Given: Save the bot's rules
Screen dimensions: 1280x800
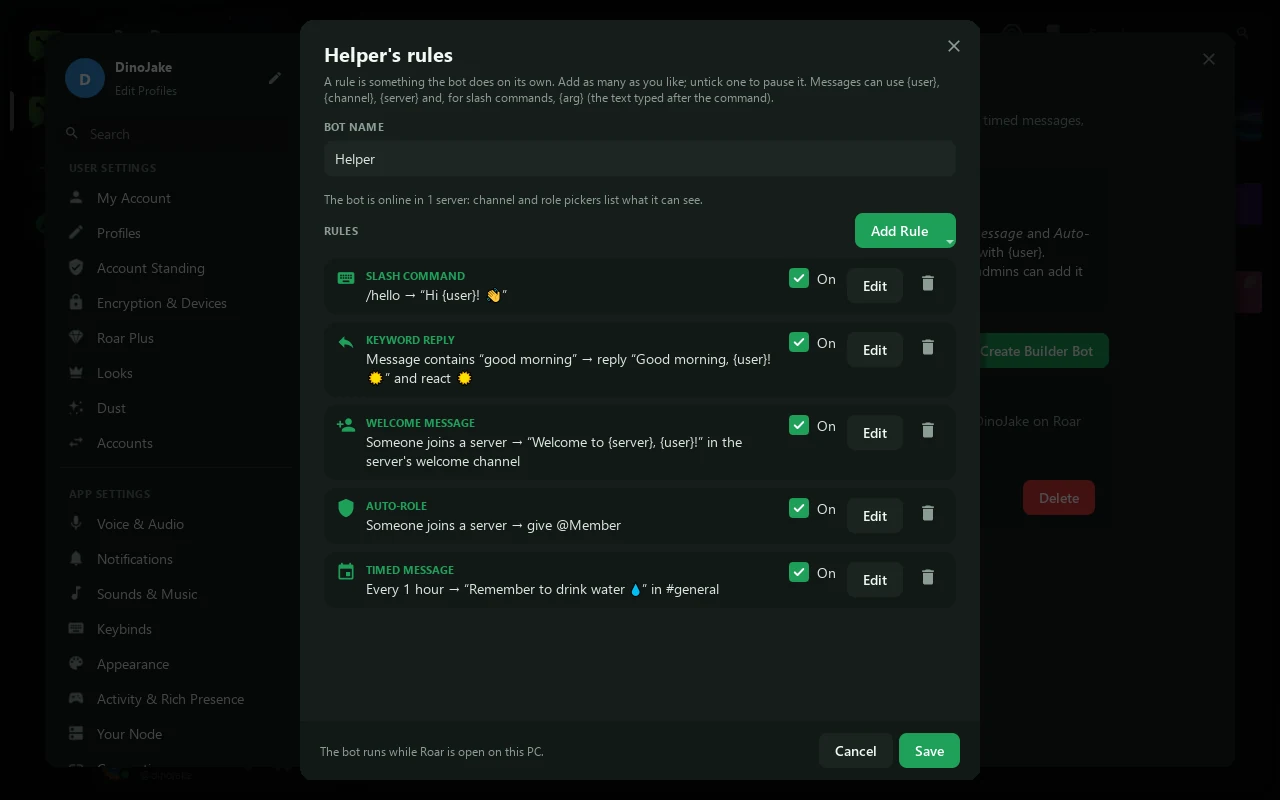Looking at the screenshot, I should (929, 751).
